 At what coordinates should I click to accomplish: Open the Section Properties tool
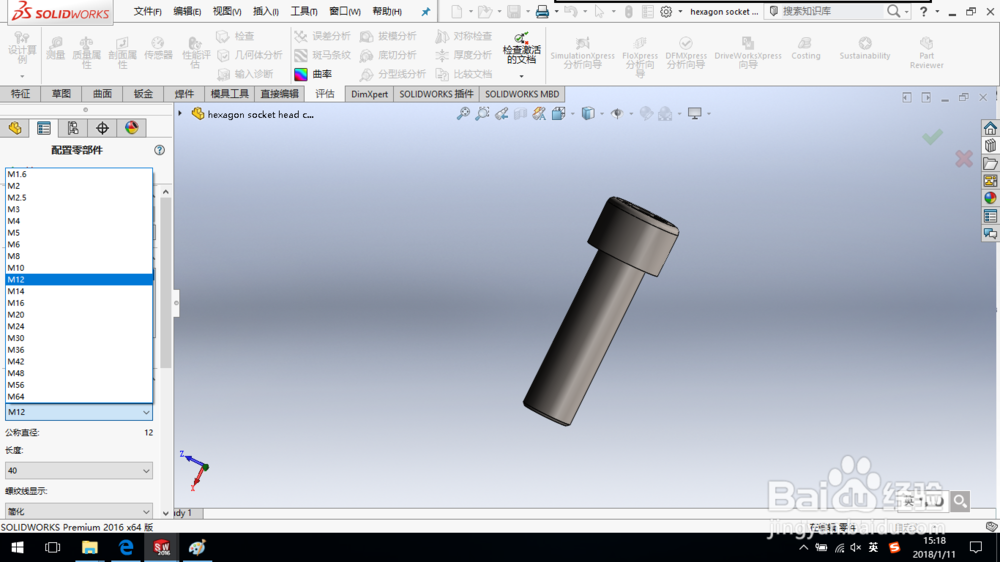[x=122, y=52]
